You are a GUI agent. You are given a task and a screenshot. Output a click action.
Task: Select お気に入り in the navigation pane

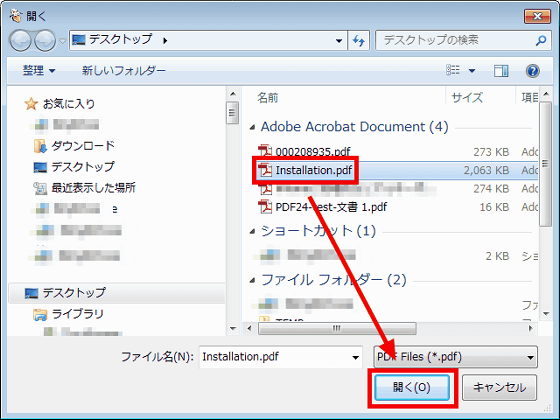pyautogui.click(x=69, y=104)
